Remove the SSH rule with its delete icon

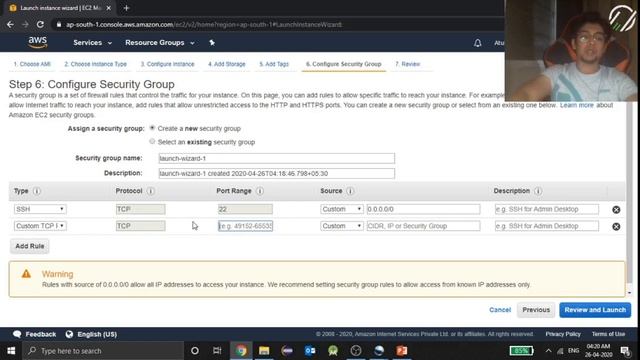[616, 209]
